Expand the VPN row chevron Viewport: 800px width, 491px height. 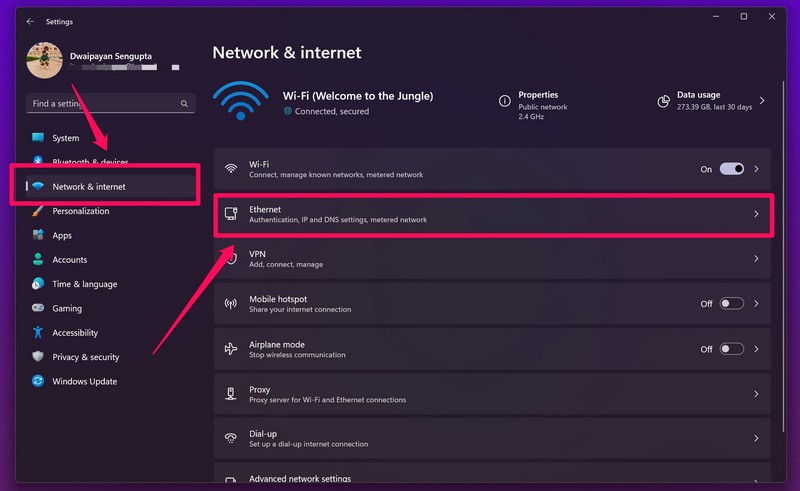pyautogui.click(x=756, y=259)
